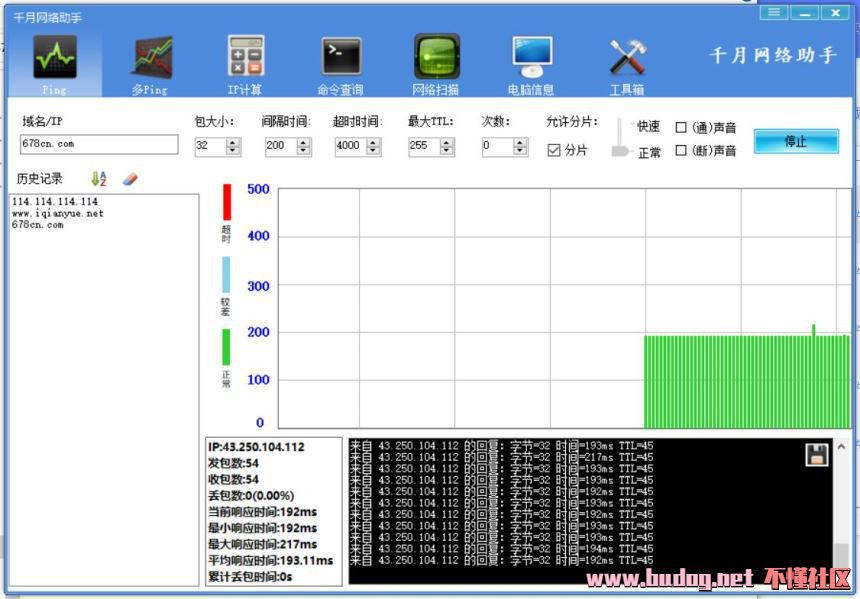
Task: Click the 域名/IP input field
Action: click(x=98, y=145)
